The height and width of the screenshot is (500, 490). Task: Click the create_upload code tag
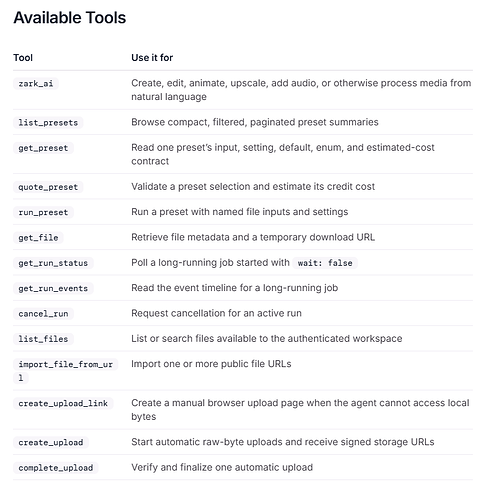(51, 442)
